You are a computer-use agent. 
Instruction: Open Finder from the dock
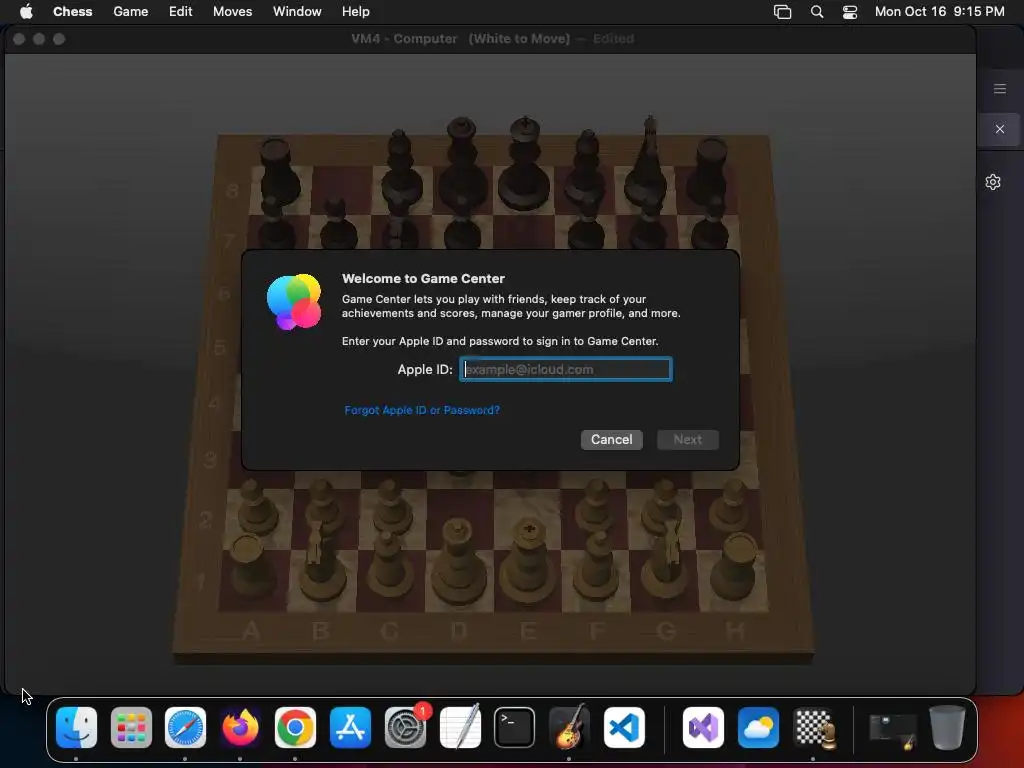[76, 728]
